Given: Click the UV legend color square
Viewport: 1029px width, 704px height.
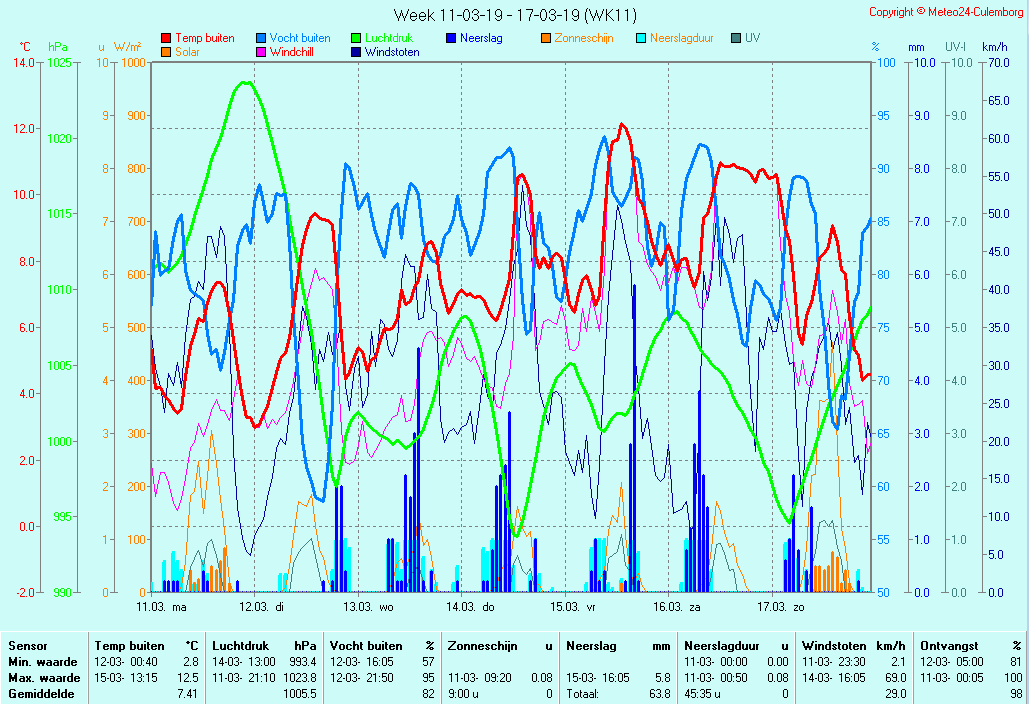Looking at the screenshot, I should (x=736, y=38).
